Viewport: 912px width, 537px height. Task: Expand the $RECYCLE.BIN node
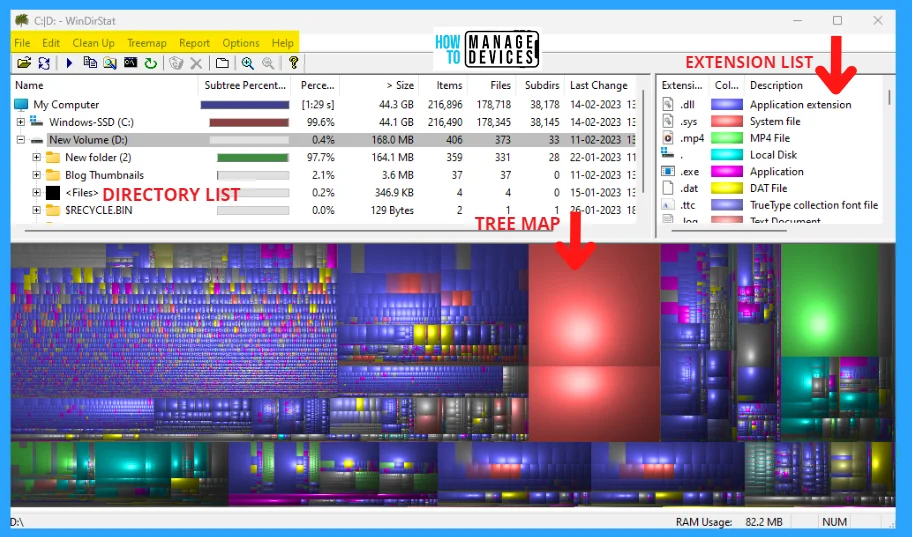coord(36,210)
